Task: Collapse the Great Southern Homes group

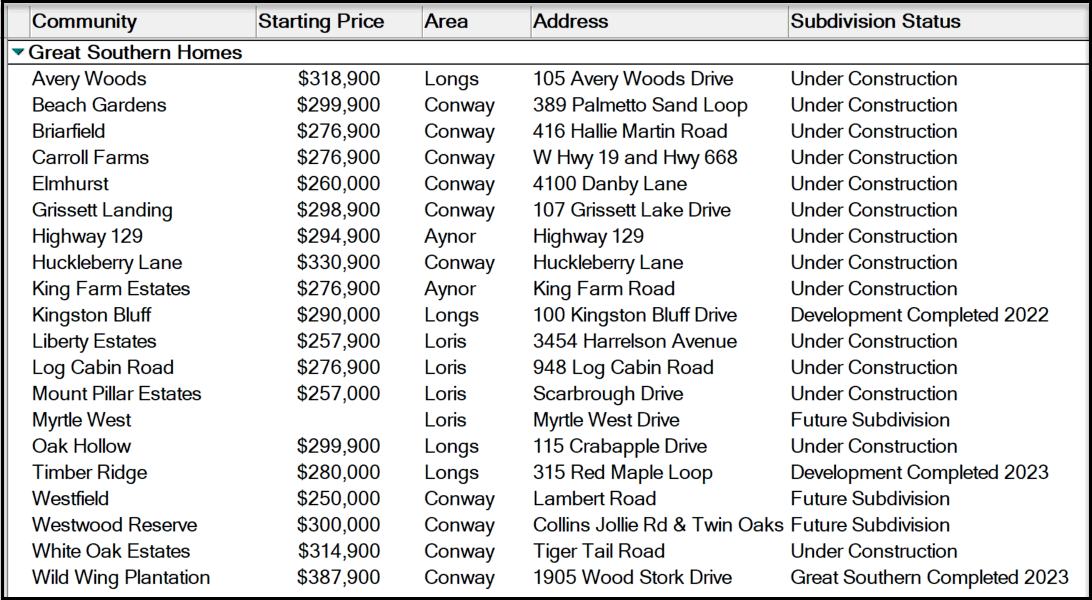Action: (x=19, y=53)
